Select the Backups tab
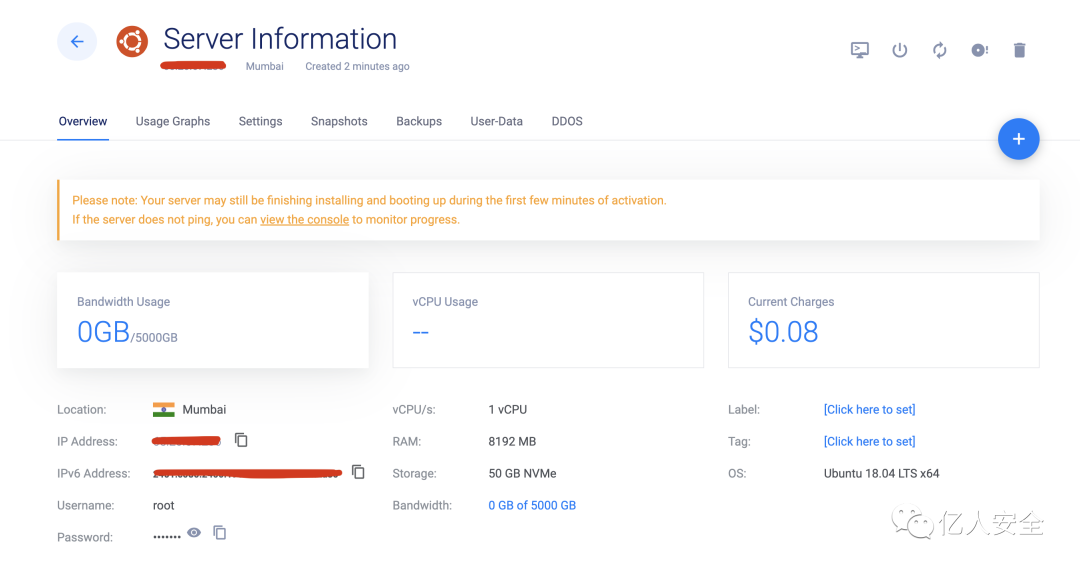Screen dimensions: 1080x571 pos(419,121)
